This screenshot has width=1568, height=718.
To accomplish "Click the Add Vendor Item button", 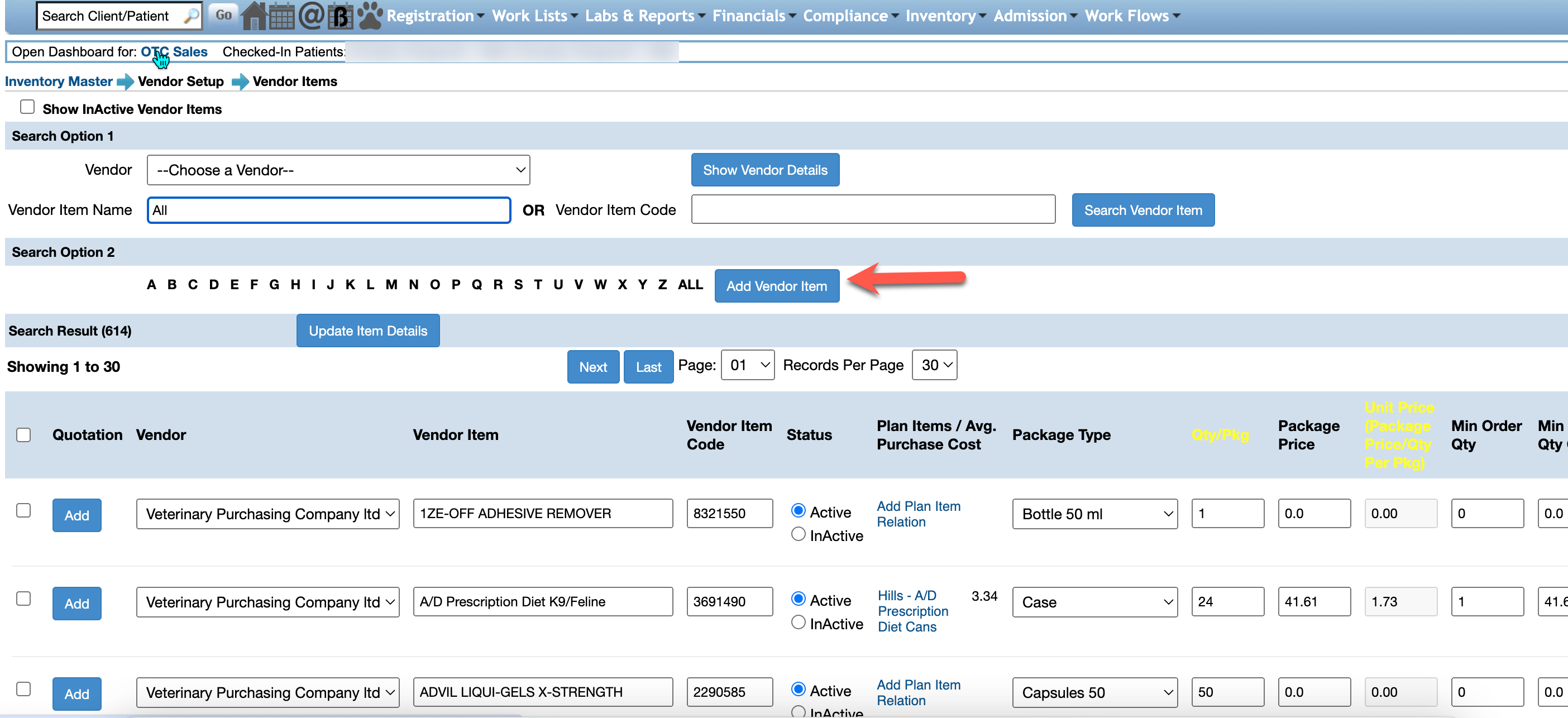I will (776, 285).
